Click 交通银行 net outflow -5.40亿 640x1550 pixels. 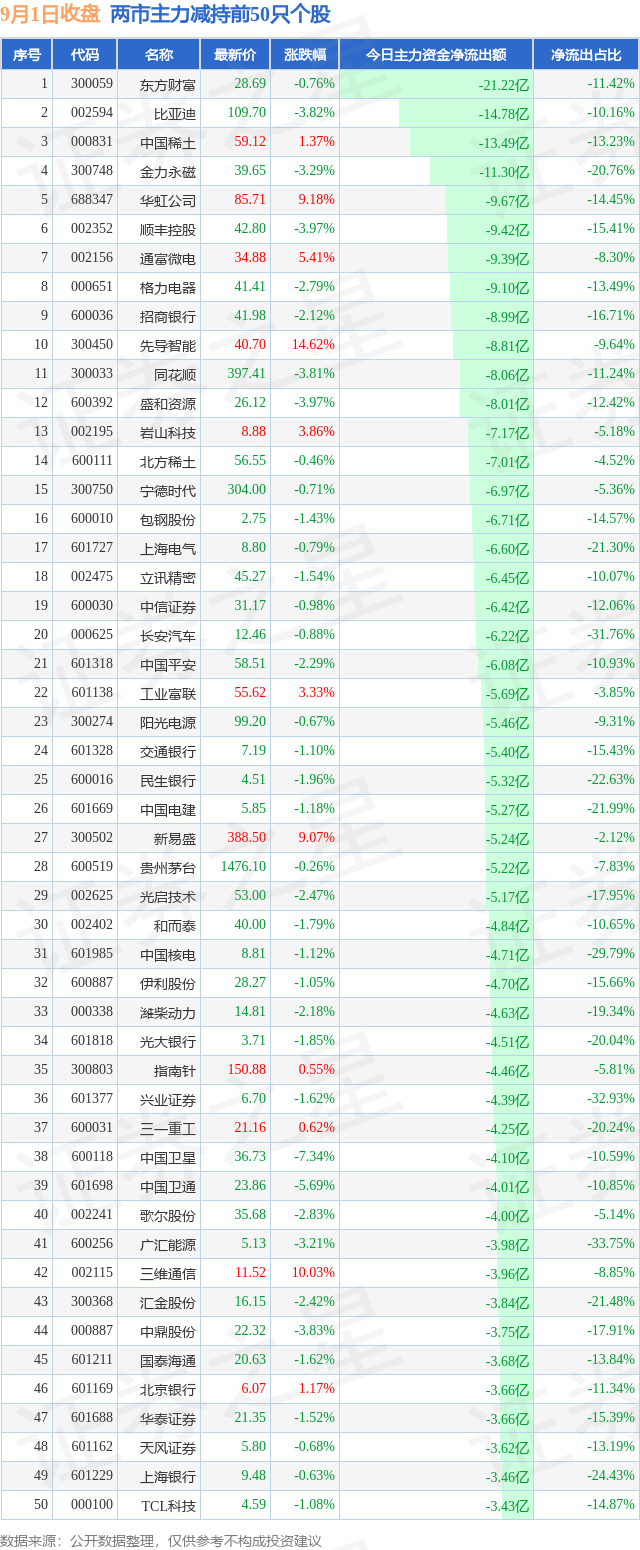coord(507,752)
